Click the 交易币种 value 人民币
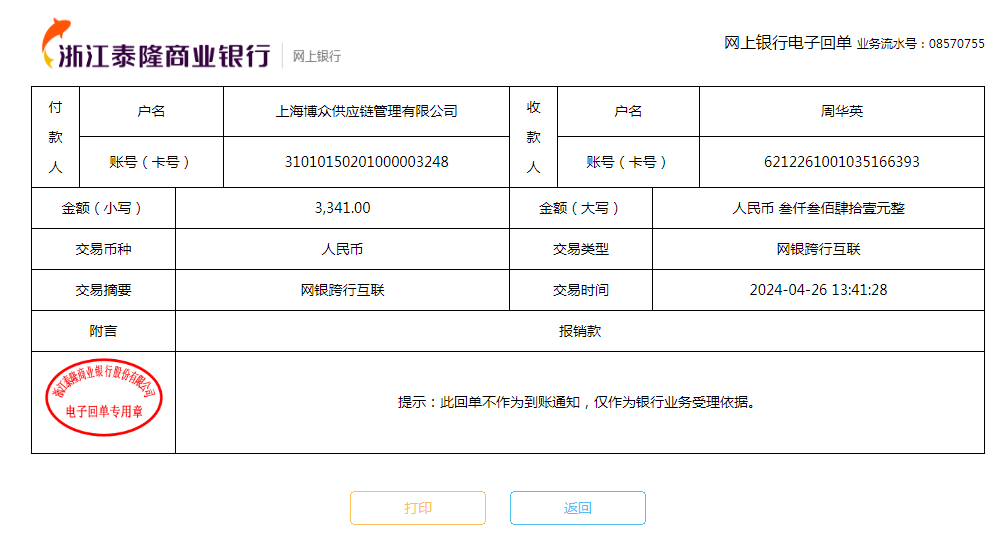 click(342, 249)
